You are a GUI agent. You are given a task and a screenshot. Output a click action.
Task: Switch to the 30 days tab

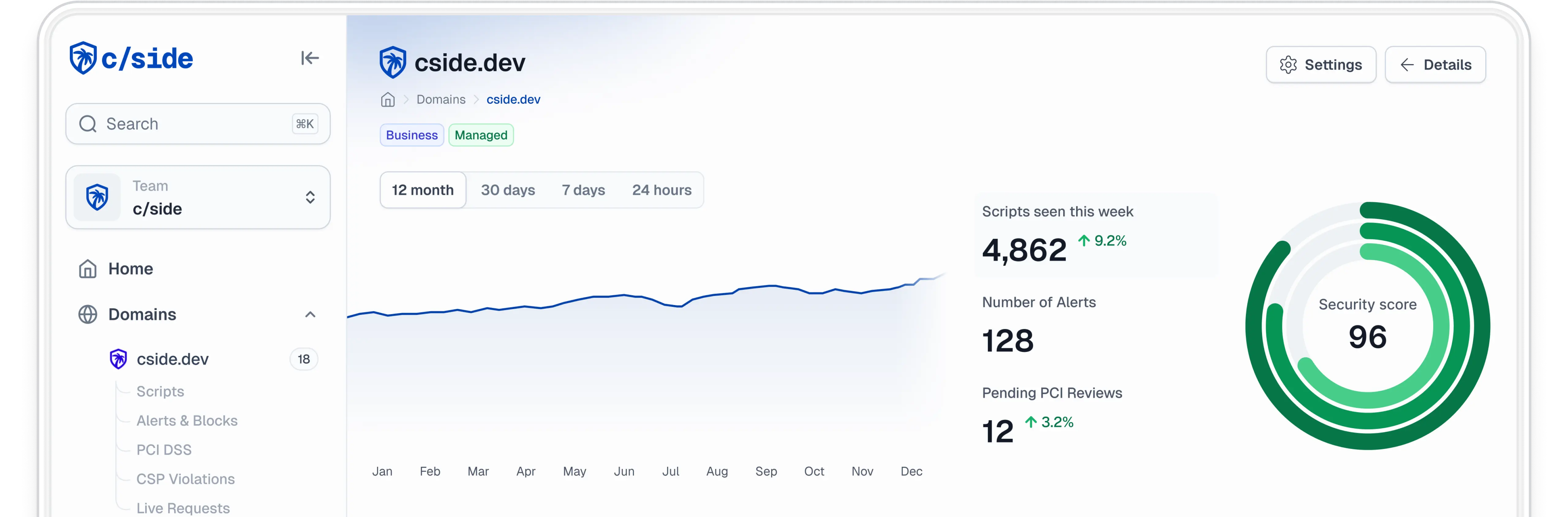(x=508, y=190)
